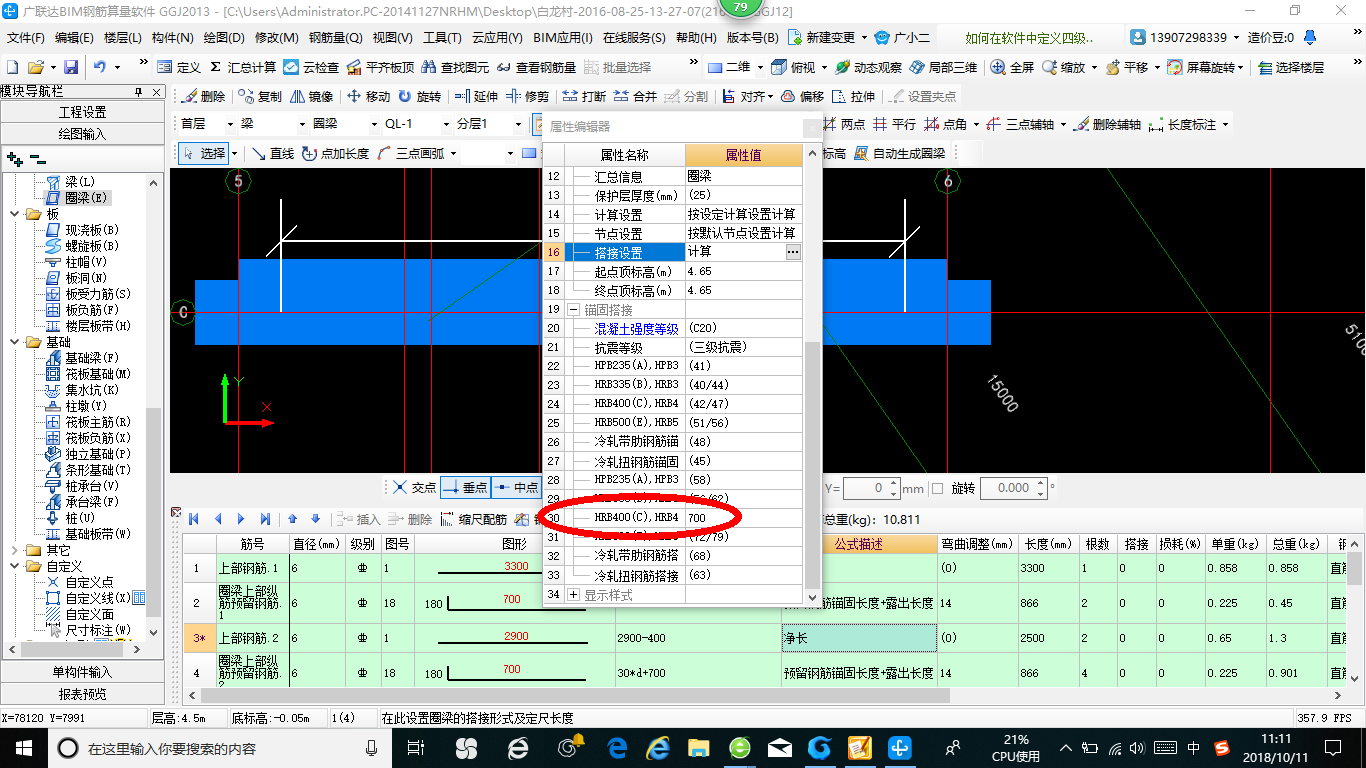Toggle the 垂点 perpendicular snap

(465, 488)
